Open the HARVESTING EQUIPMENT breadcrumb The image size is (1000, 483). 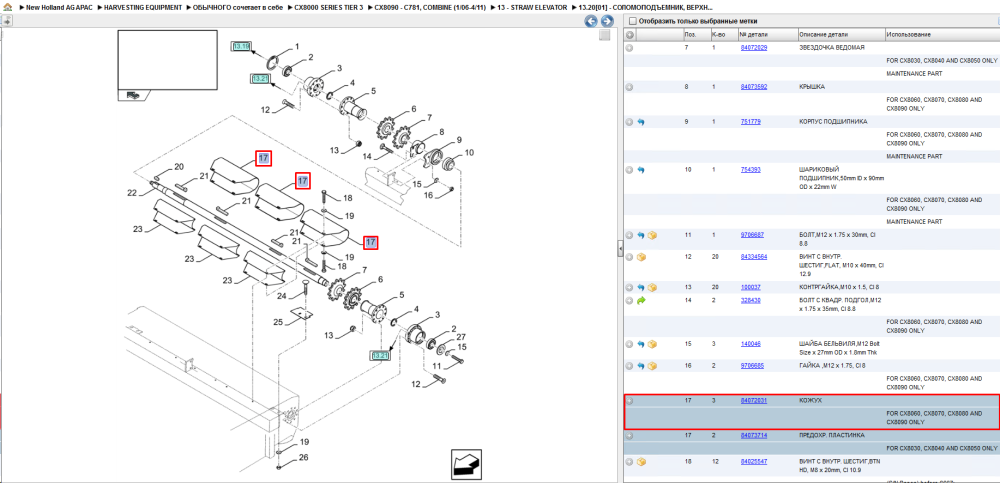point(143,7)
